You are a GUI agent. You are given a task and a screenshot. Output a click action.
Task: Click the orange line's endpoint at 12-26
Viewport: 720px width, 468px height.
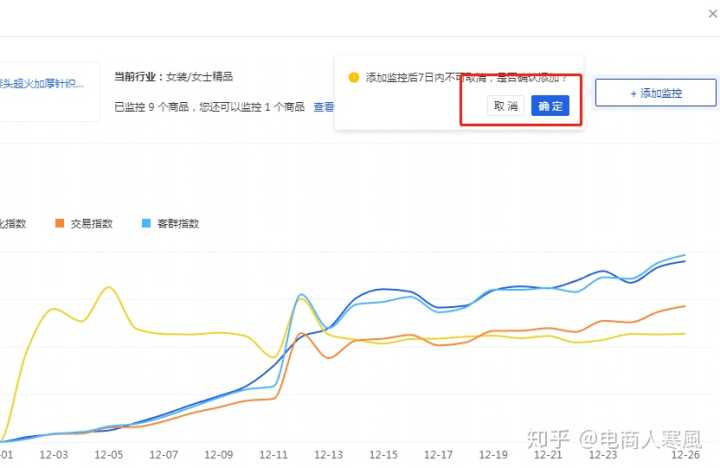685,306
